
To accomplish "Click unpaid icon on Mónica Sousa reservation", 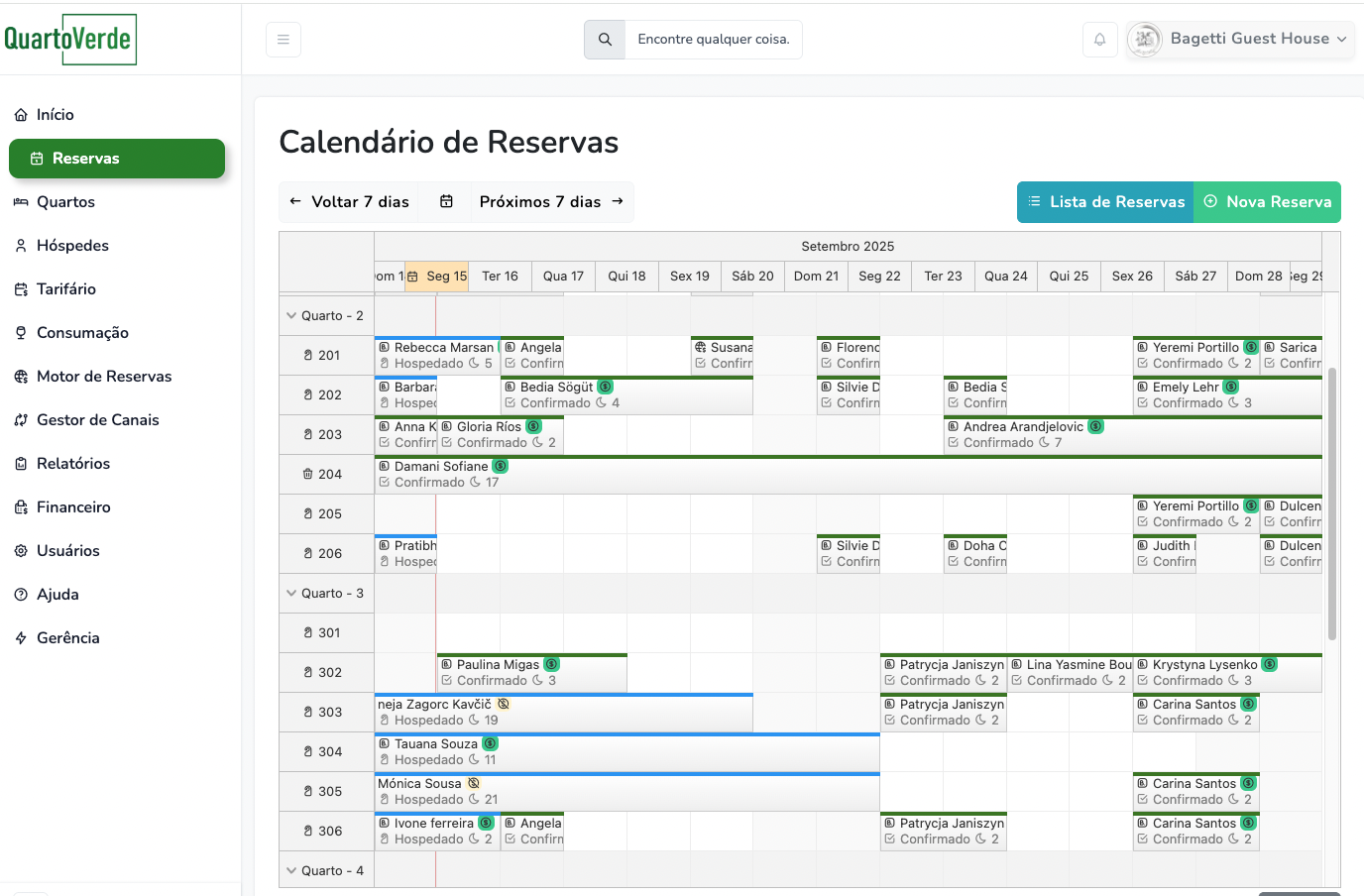I will (x=474, y=784).
